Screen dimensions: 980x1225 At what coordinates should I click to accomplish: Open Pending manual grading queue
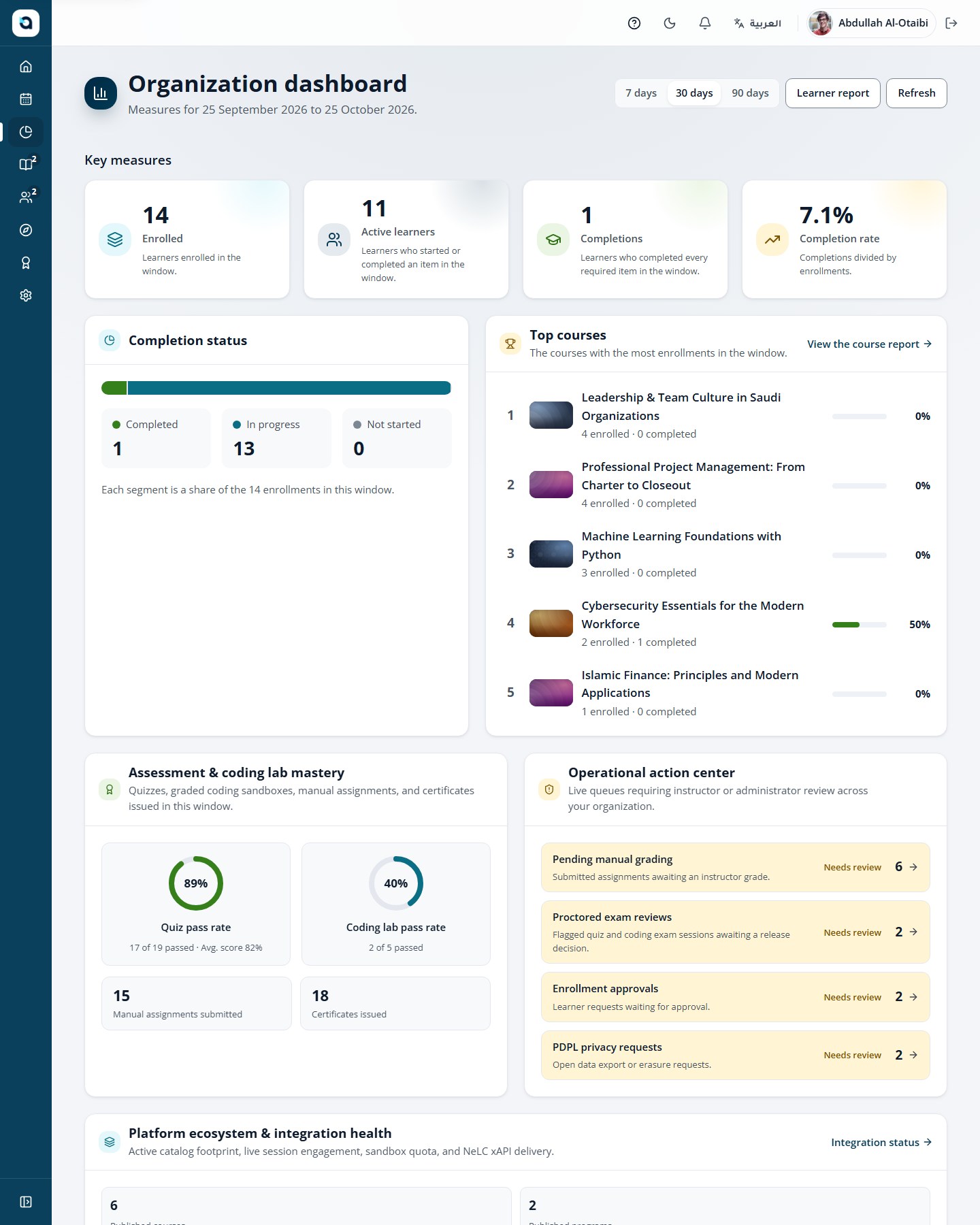(x=735, y=868)
